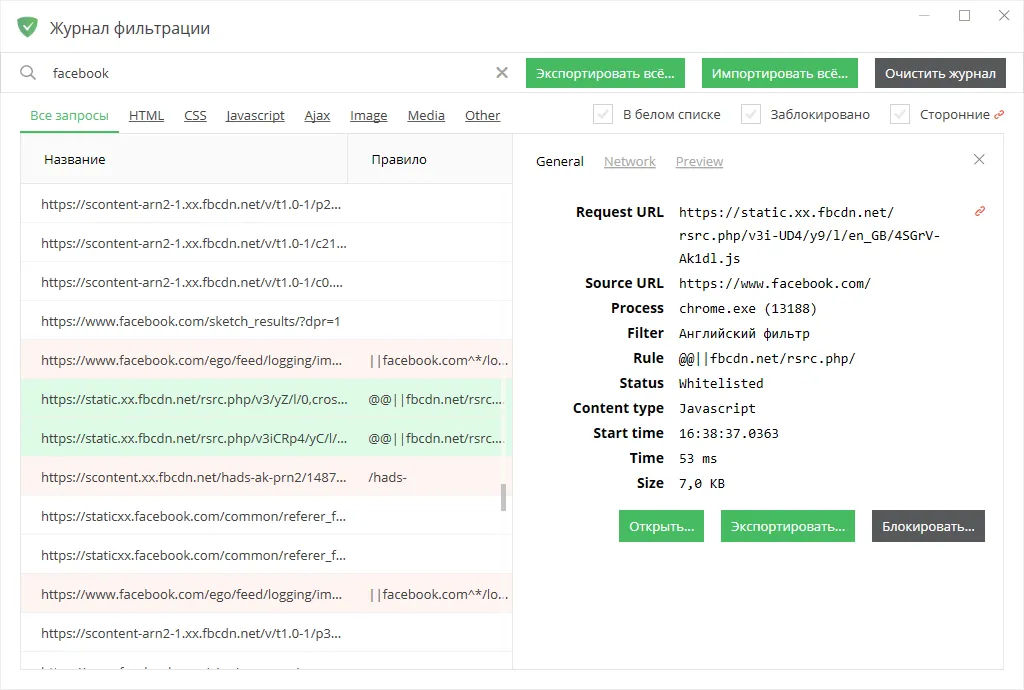Viewport: 1024px width, 690px height.
Task: Click the link icon beside Request URL
Action: (x=980, y=211)
